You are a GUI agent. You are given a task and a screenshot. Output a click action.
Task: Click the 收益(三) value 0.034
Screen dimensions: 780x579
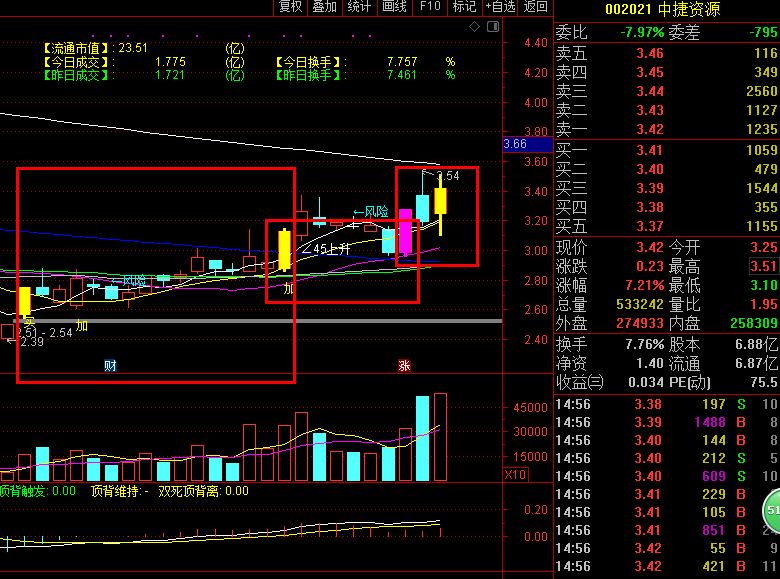tap(646, 382)
